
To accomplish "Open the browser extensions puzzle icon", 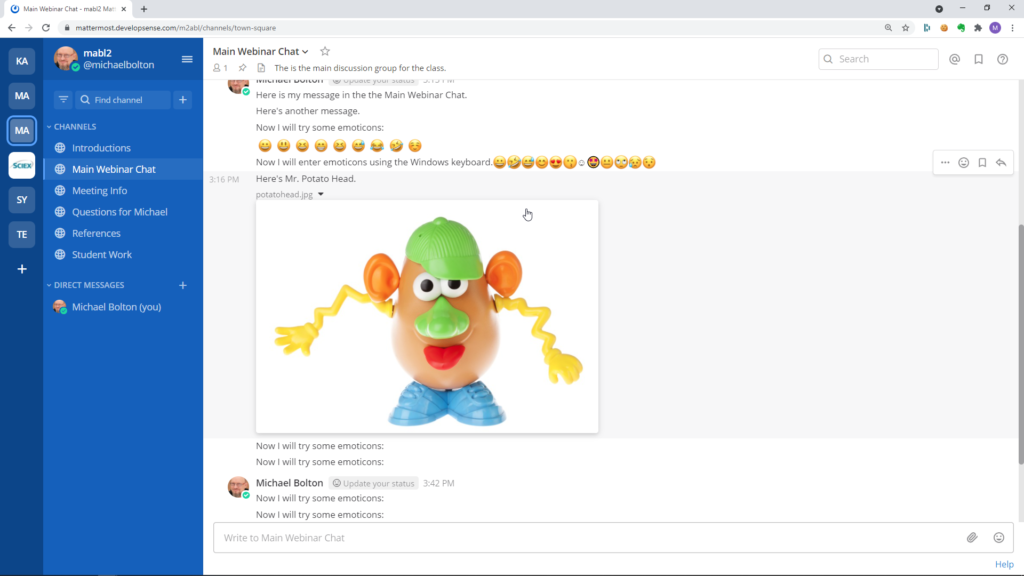I will tap(978, 28).
